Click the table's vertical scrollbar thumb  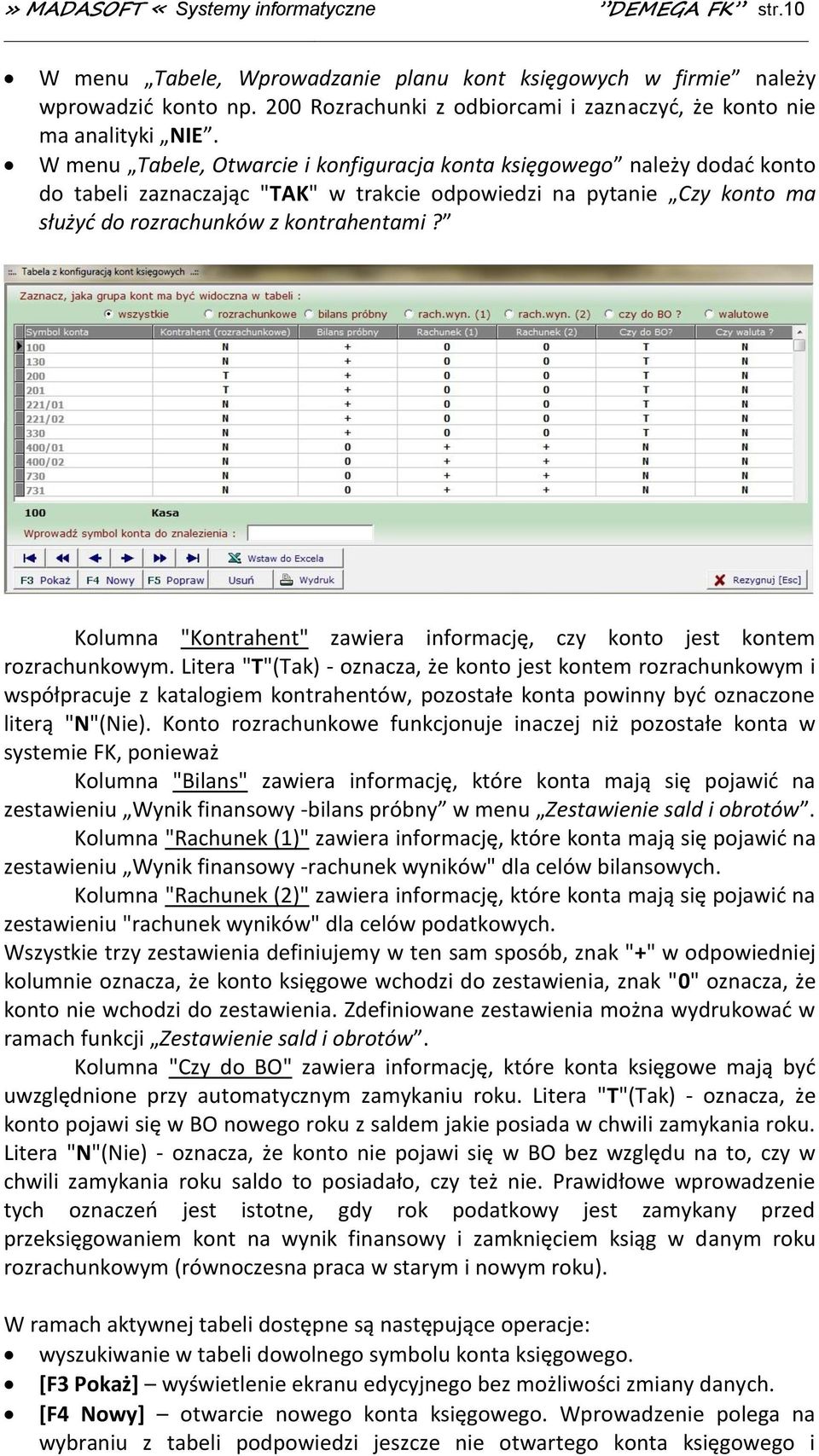click(x=799, y=346)
